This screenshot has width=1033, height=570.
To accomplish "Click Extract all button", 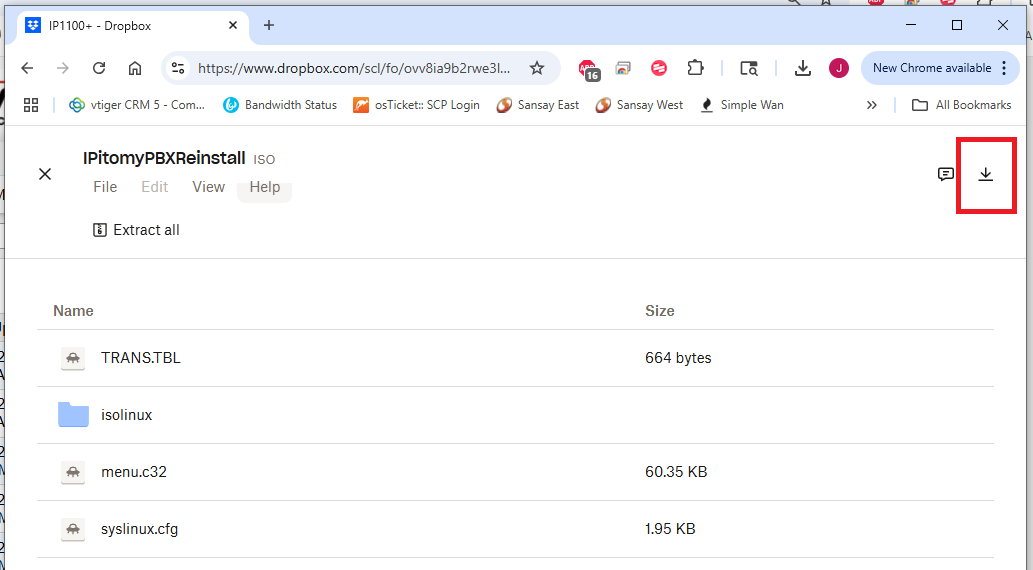I will [x=136, y=230].
